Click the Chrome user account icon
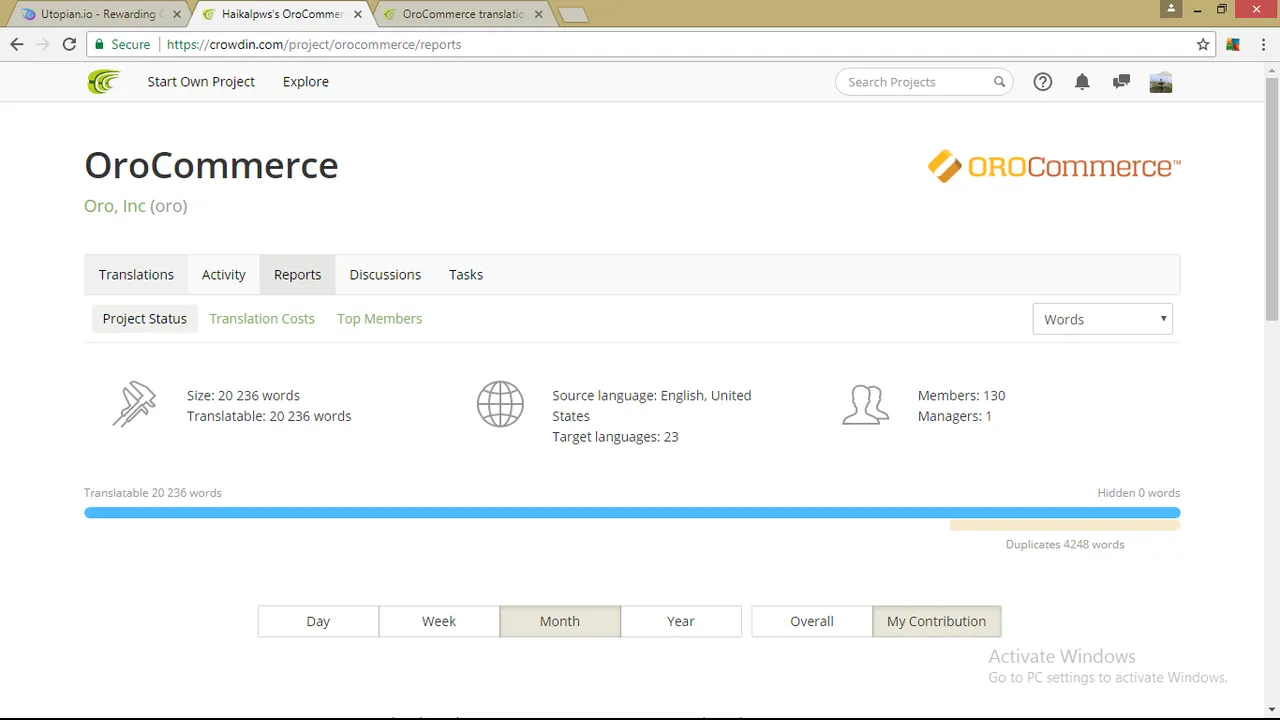Image resolution: width=1280 pixels, height=720 pixels. 1172,9
